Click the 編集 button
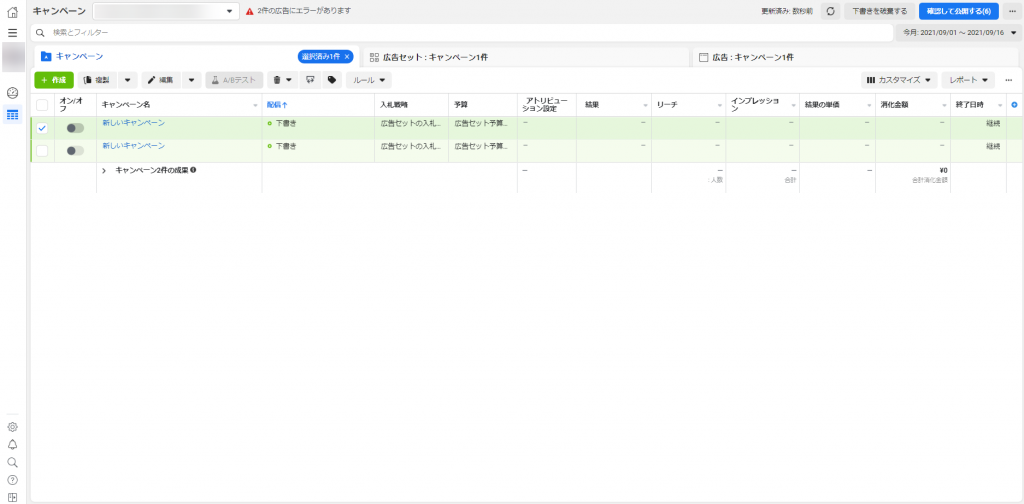This screenshot has height=504, width=1024. (x=161, y=80)
